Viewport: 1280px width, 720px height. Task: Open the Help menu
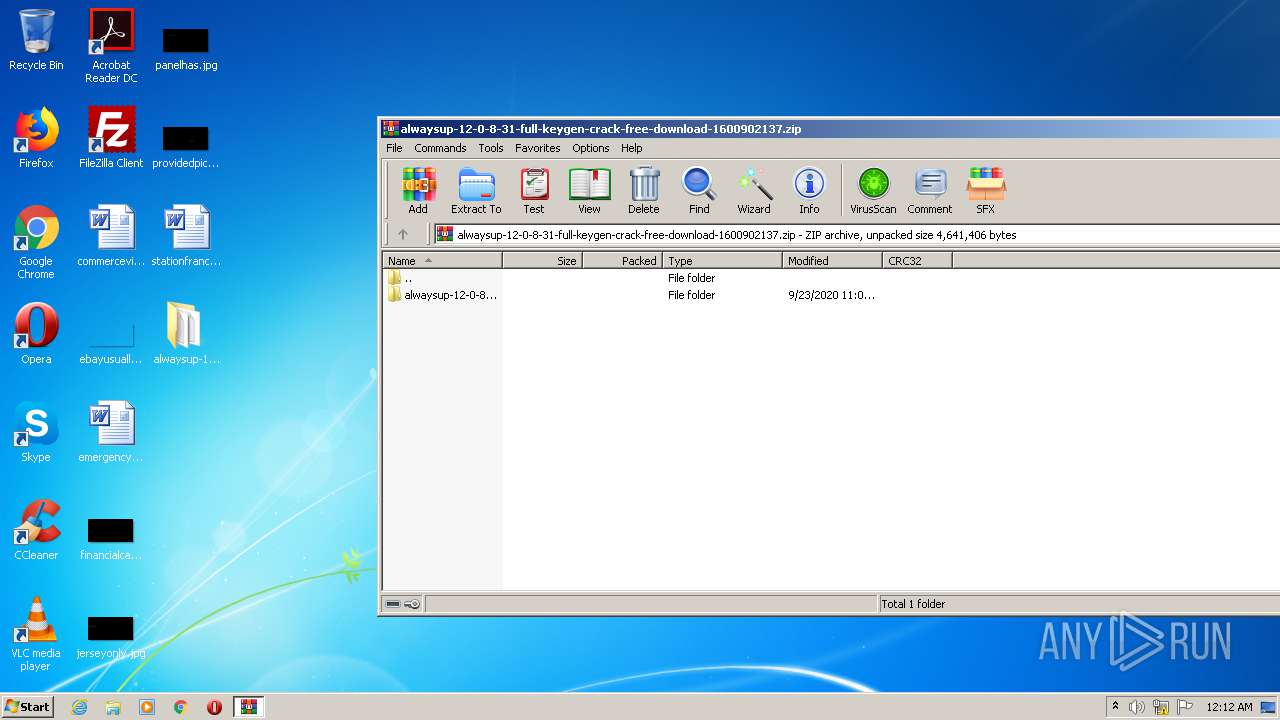pyautogui.click(x=632, y=148)
